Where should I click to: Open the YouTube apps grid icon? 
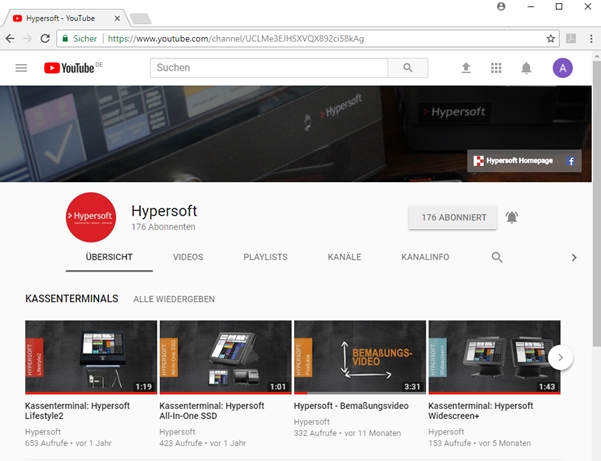click(x=496, y=68)
